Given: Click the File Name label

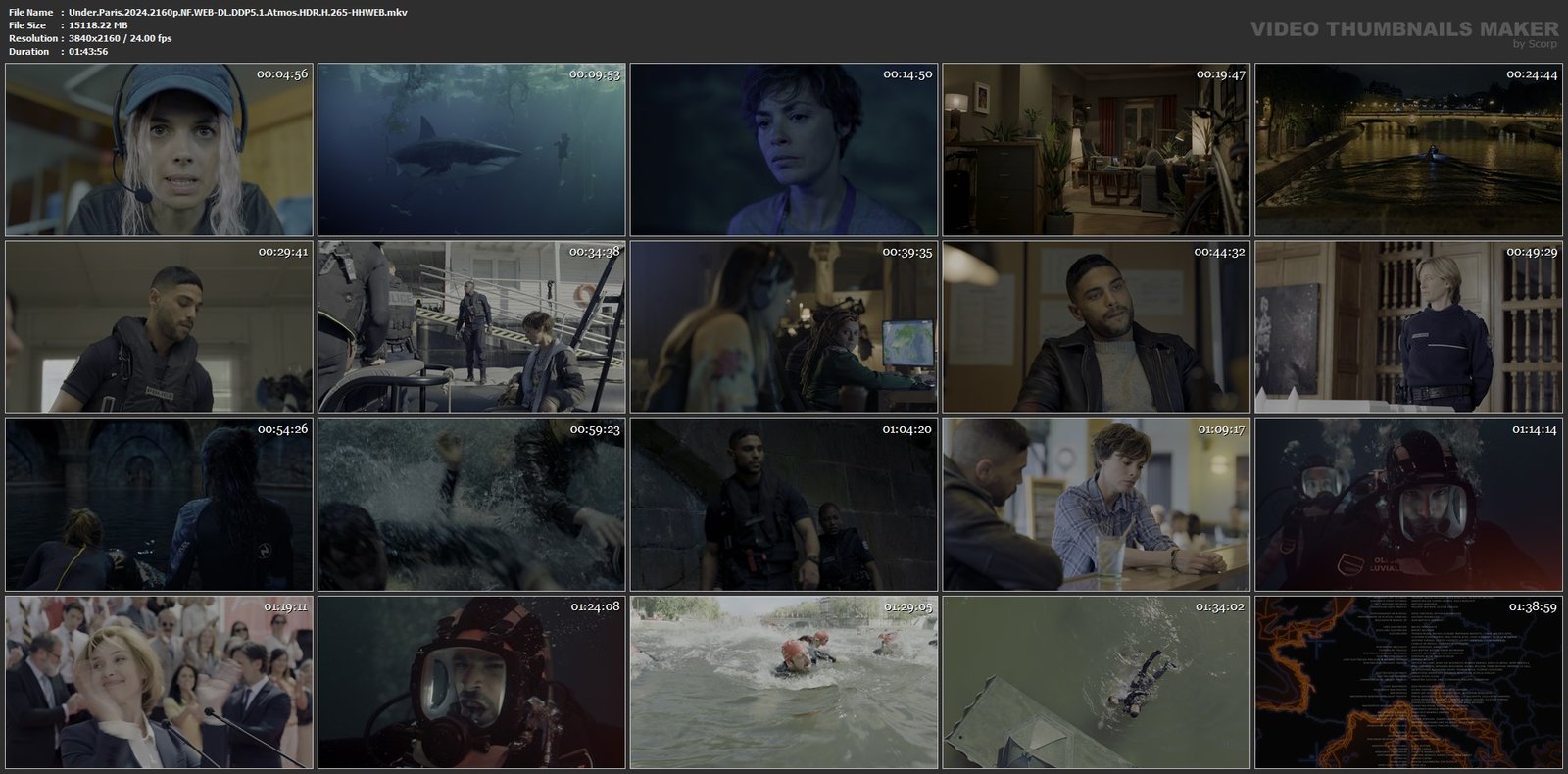Looking at the screenshot, I should point(30,12).
